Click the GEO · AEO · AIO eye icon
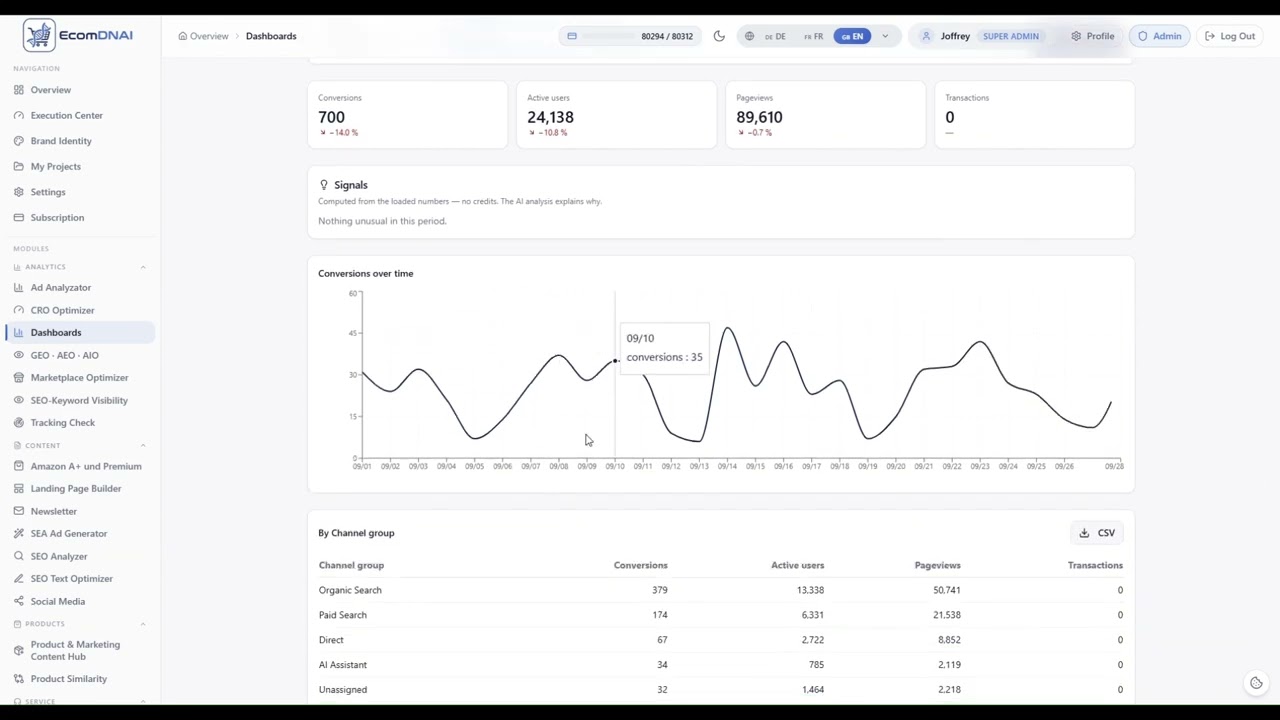 (x=19, y=355)
